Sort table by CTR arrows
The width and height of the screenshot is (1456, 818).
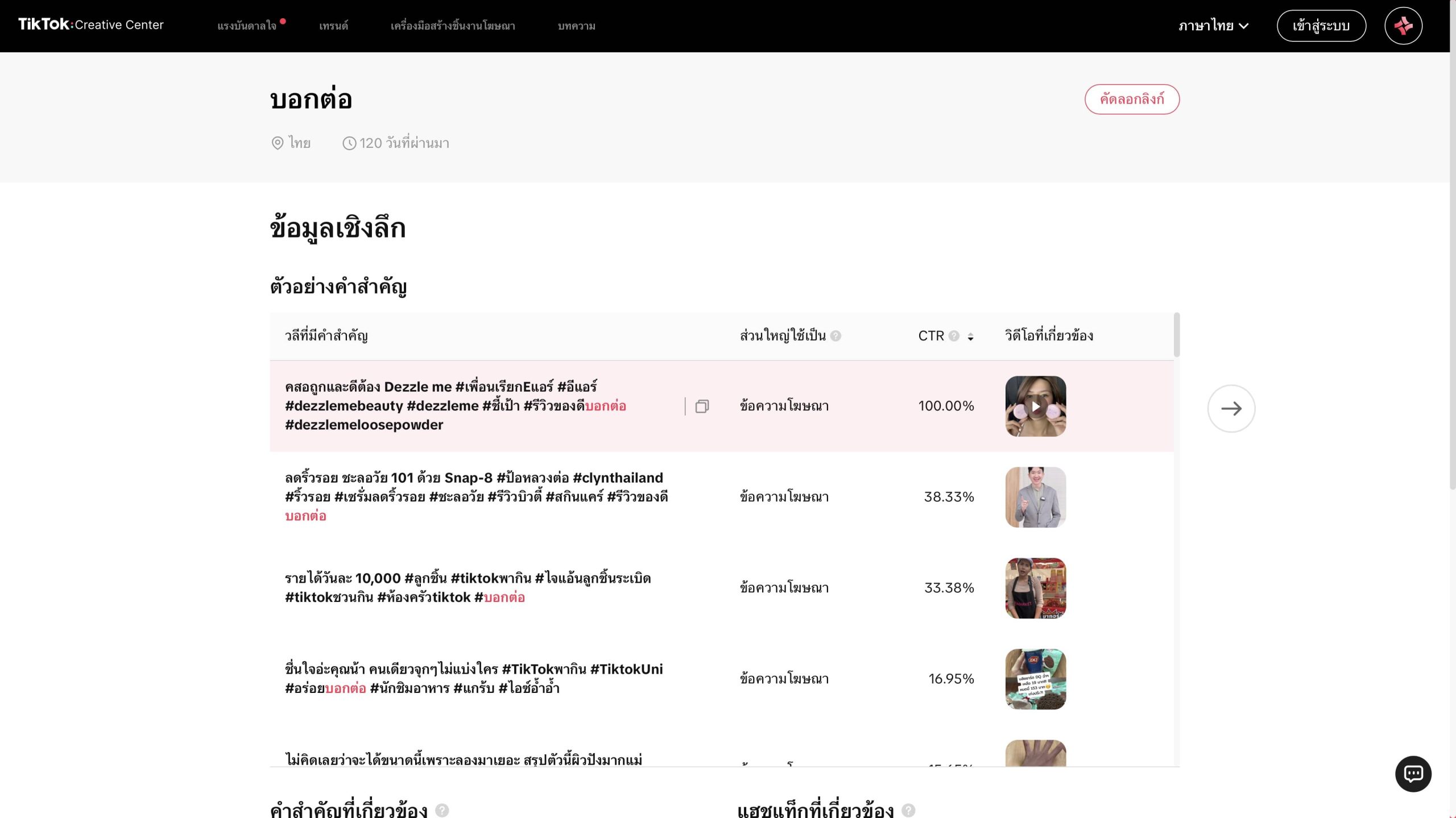[x=970, y=337]
